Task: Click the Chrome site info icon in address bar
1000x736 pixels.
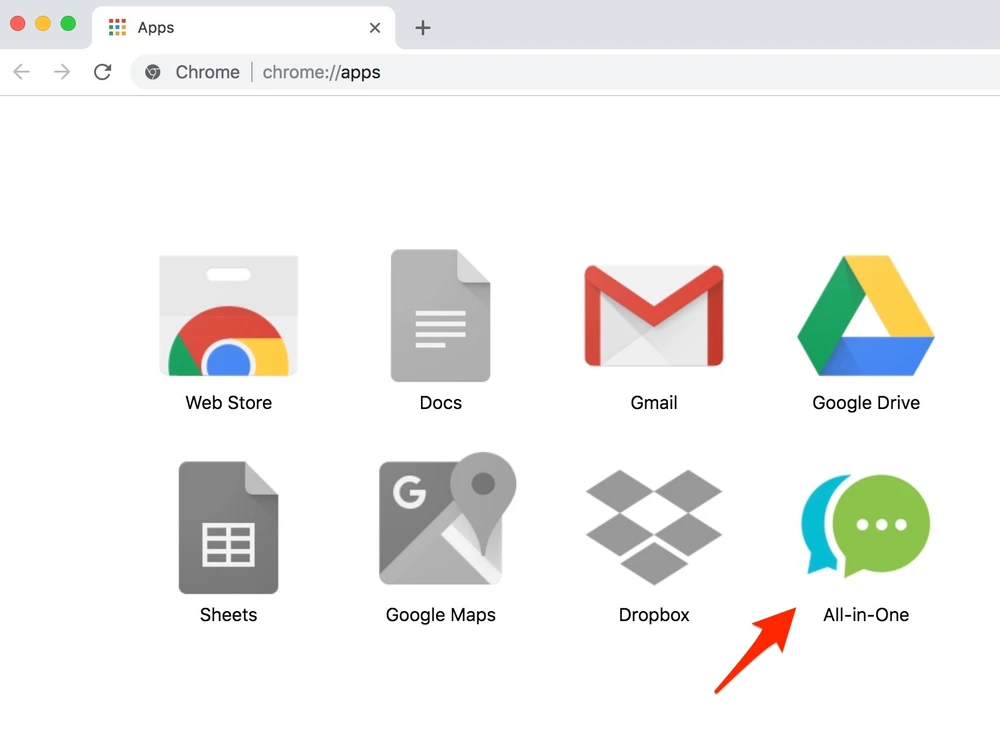Action: click(x=153, y=72)
